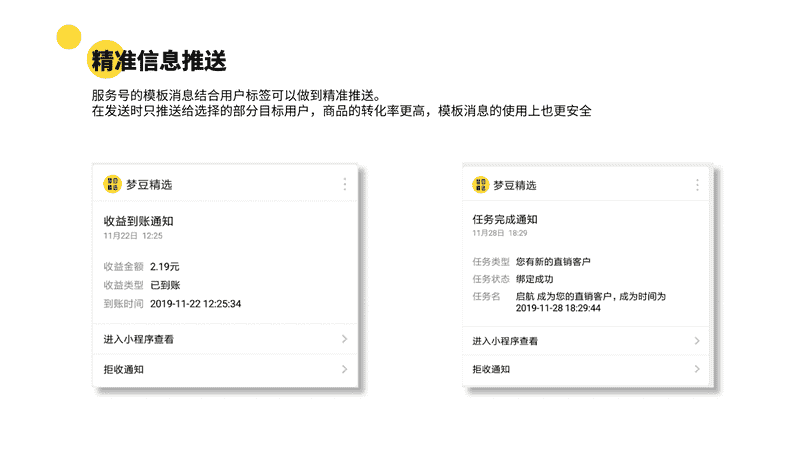The width and height of the screenshot is (800, 450).
Task: Open 进入小程序查看 in 任务完成通知 card
Action: [x=586, y=341]
